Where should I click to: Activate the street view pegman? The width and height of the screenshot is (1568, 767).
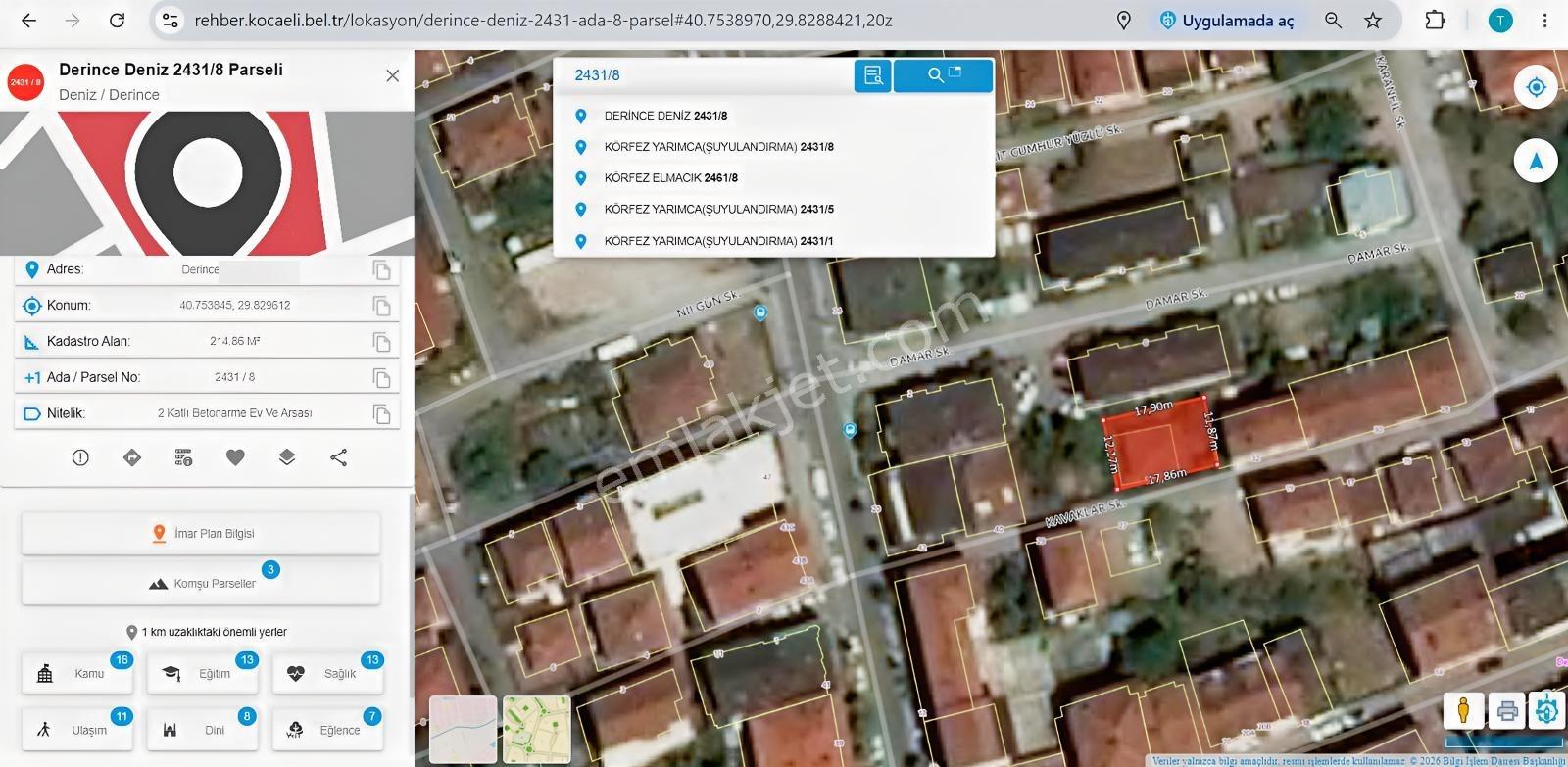point(1463,710)
